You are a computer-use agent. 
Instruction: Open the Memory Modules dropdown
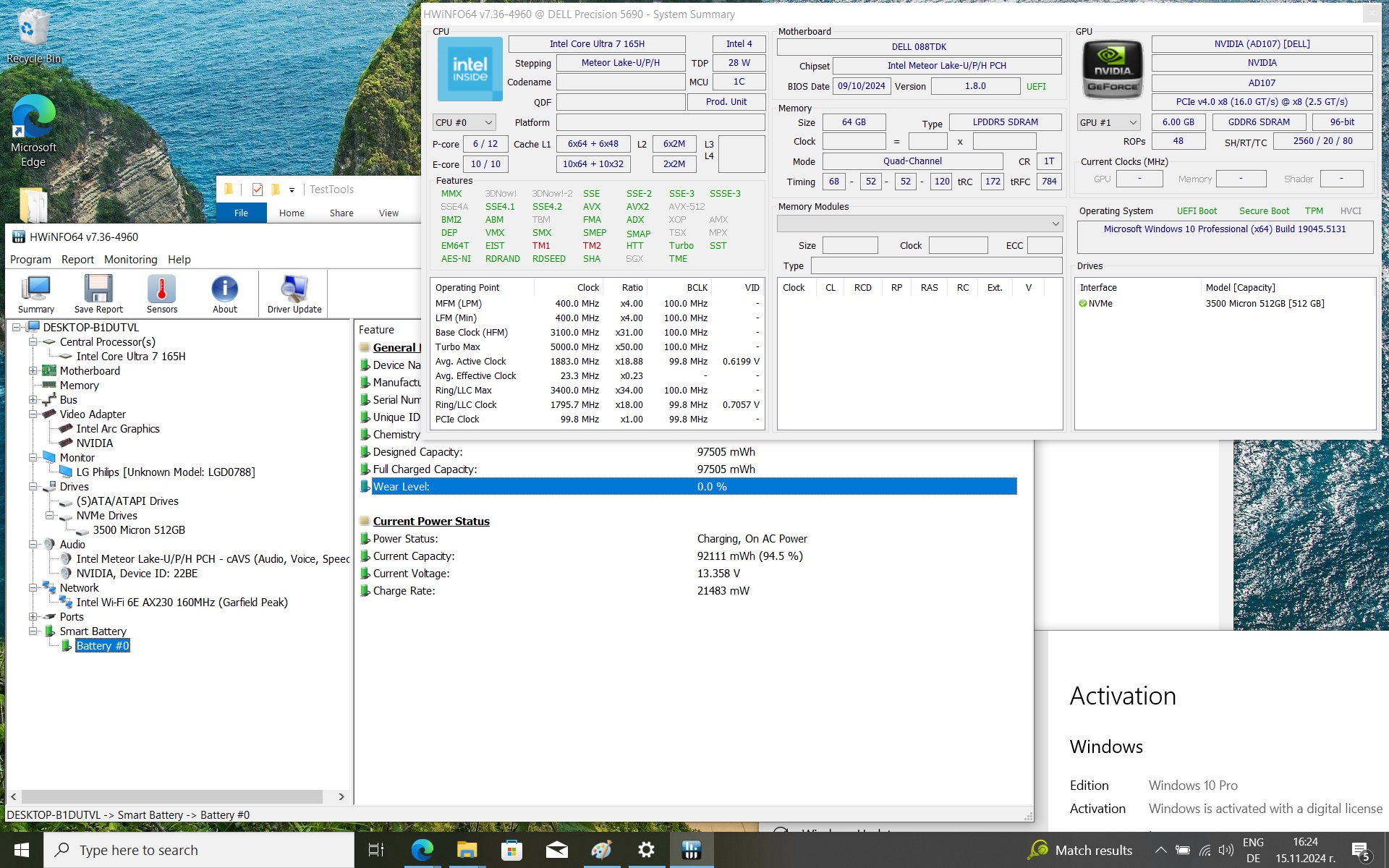point(919,224)
